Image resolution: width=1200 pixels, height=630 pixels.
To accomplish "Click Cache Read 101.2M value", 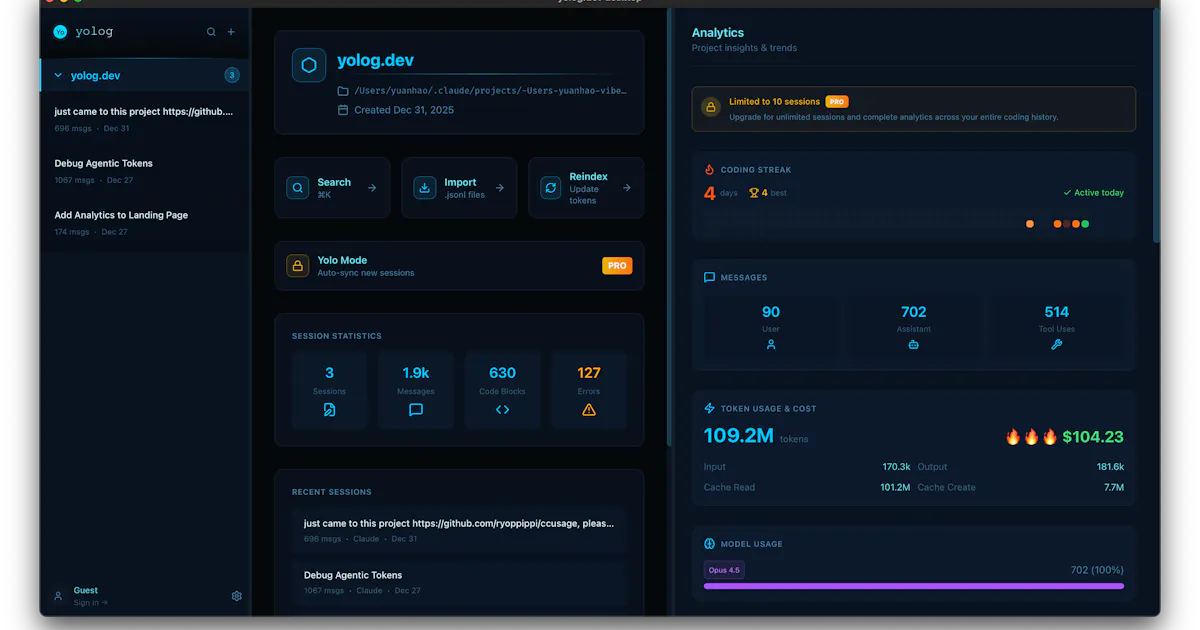I will [895, 488].
